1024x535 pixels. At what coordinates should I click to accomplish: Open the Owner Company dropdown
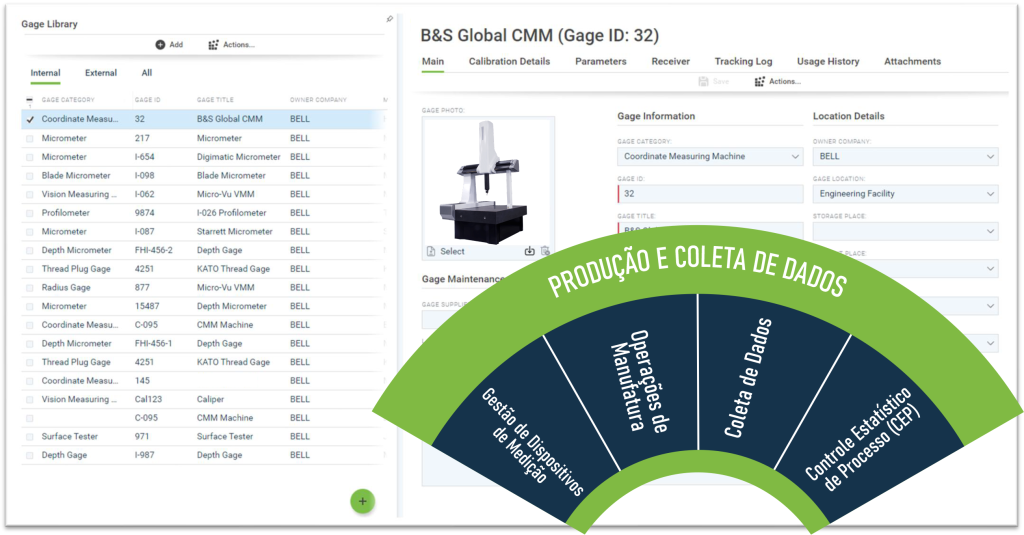905,156
